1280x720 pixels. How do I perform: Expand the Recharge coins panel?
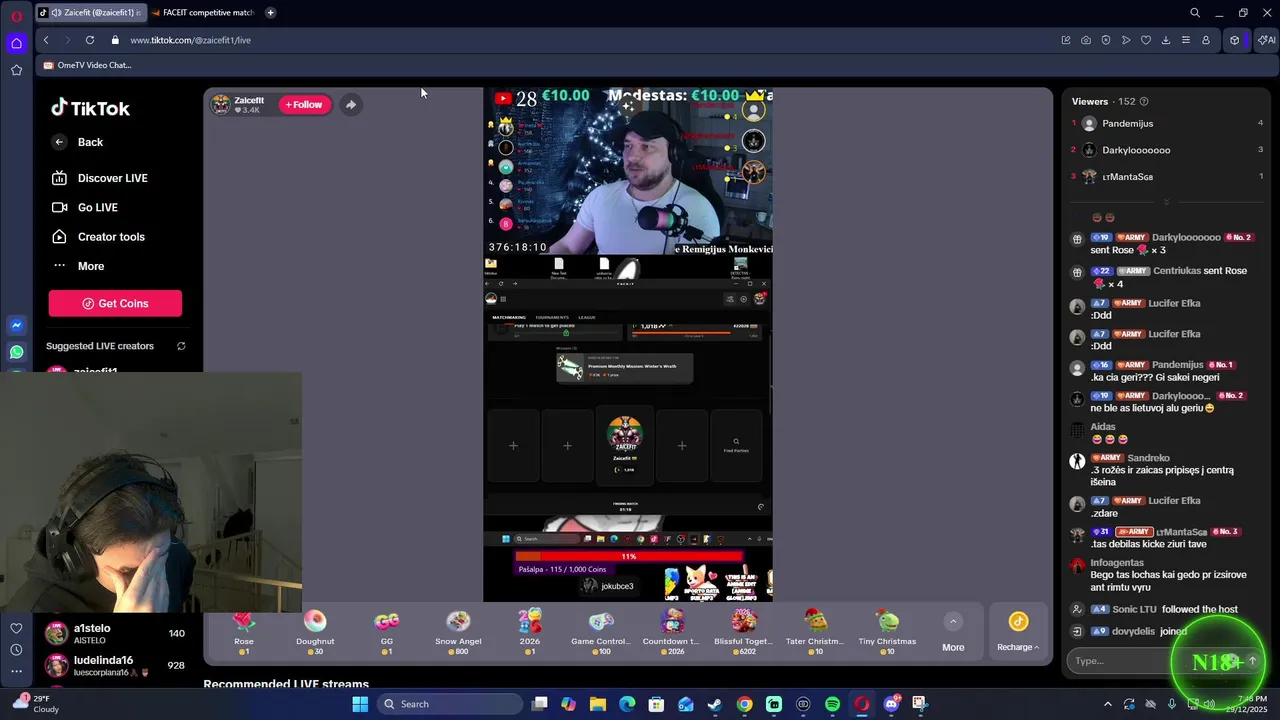pos(1018,632)
